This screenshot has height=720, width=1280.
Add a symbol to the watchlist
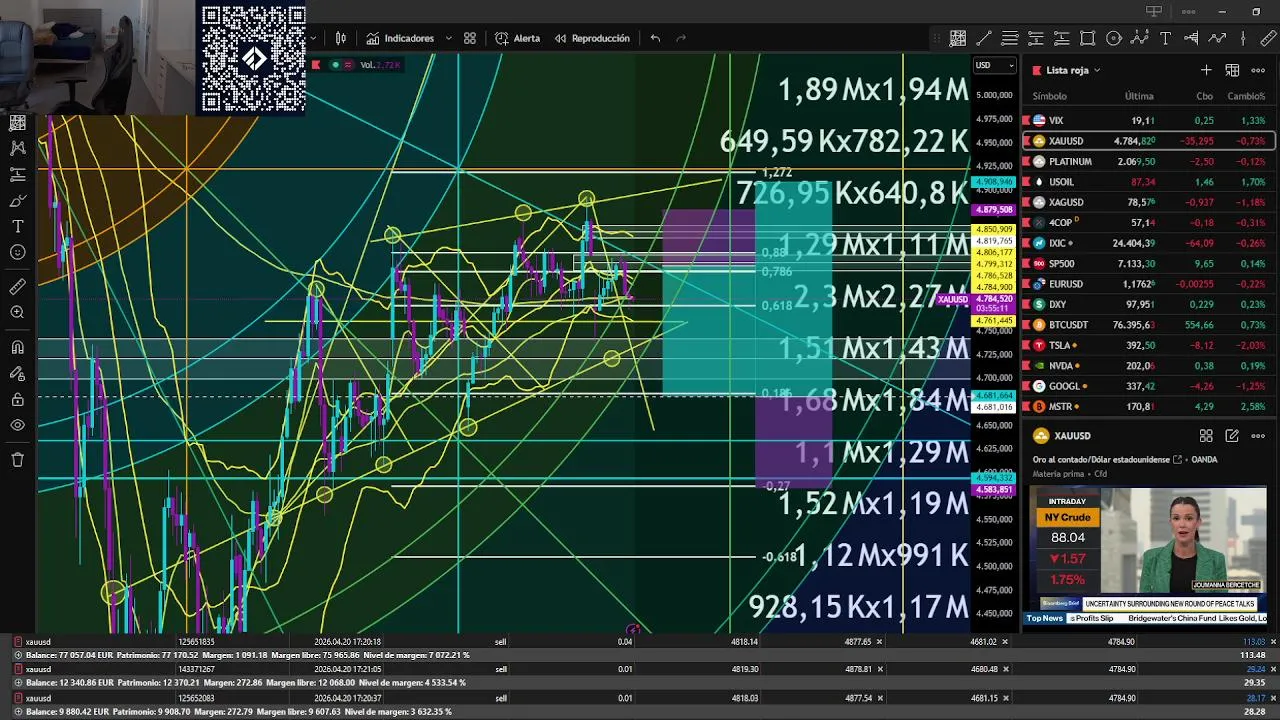(1206, 70)
